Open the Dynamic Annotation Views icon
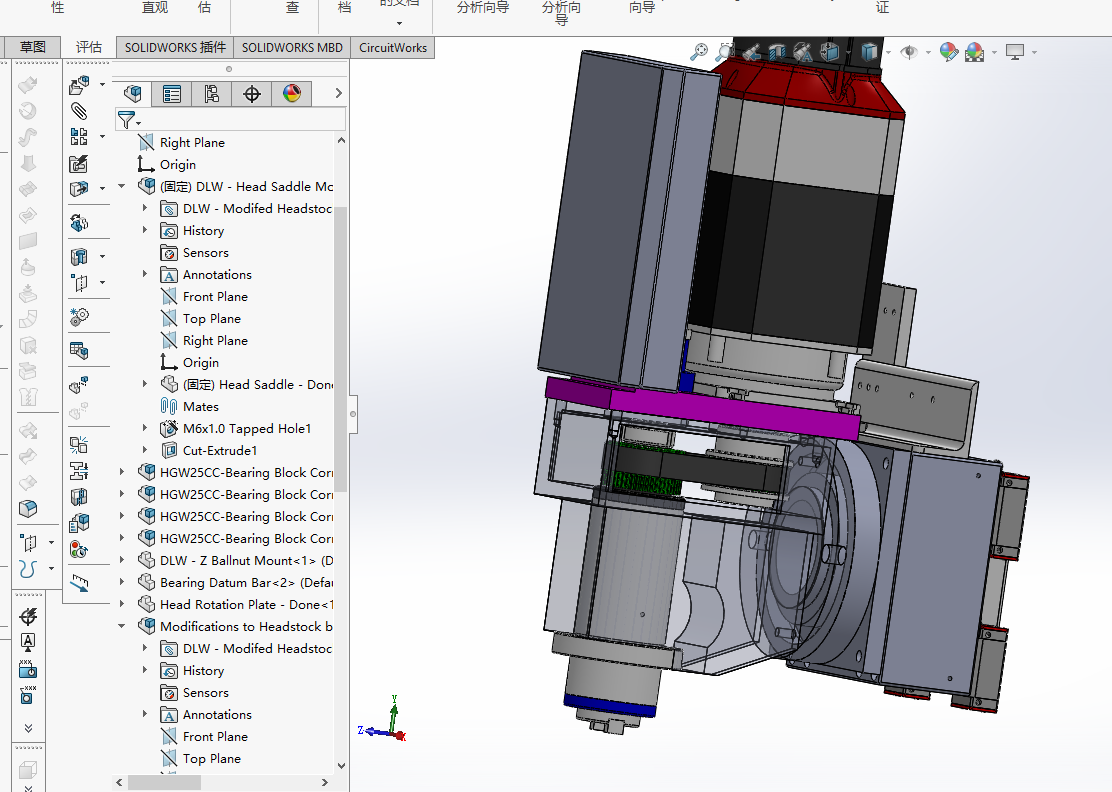 803,52
